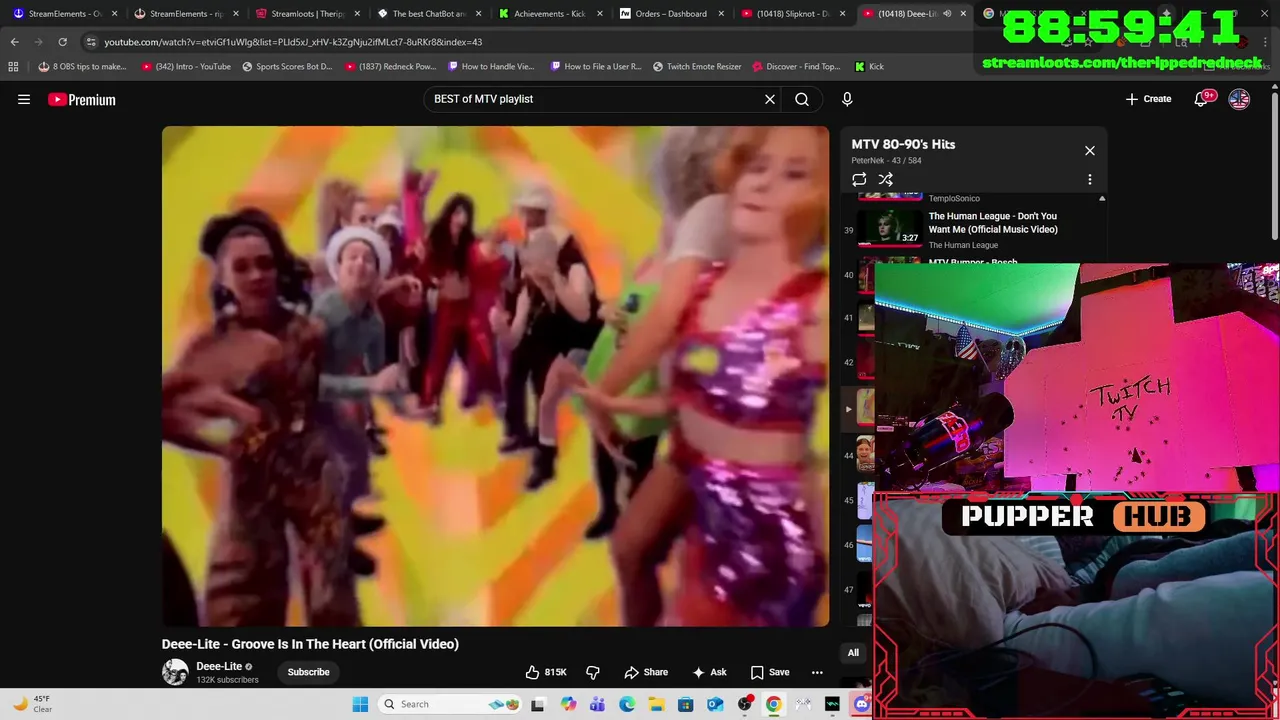Run search with the magnifier button

(802, 99)
